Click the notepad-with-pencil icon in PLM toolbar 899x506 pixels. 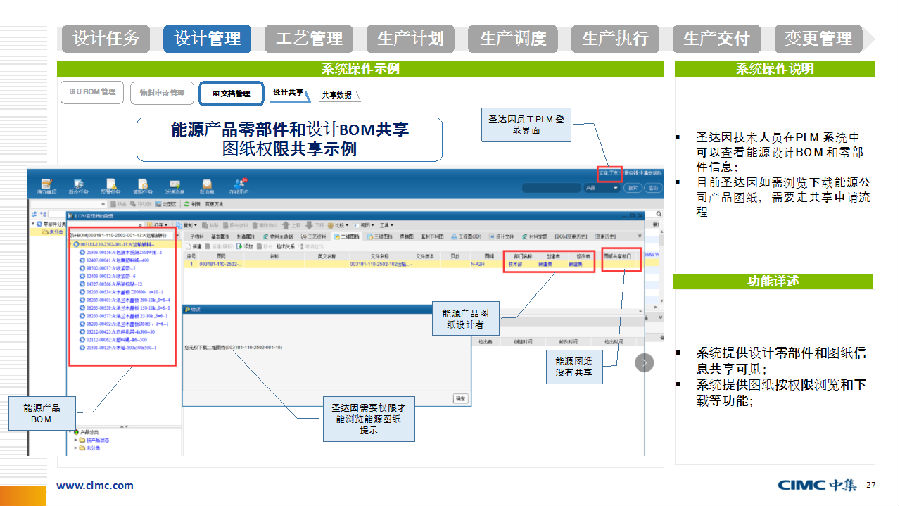46,185
